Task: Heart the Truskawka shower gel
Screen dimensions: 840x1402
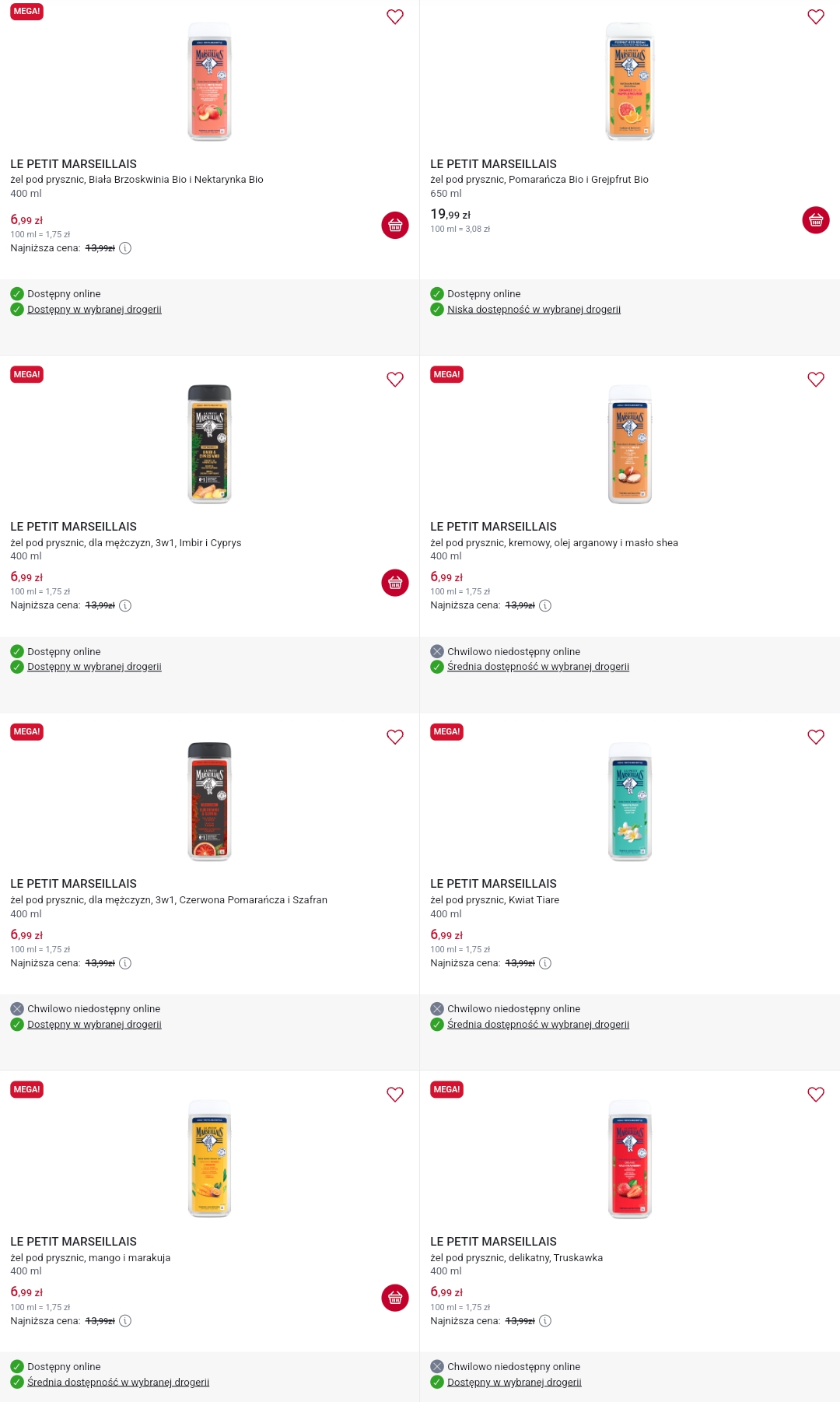Action: (x=815, y=1095)
